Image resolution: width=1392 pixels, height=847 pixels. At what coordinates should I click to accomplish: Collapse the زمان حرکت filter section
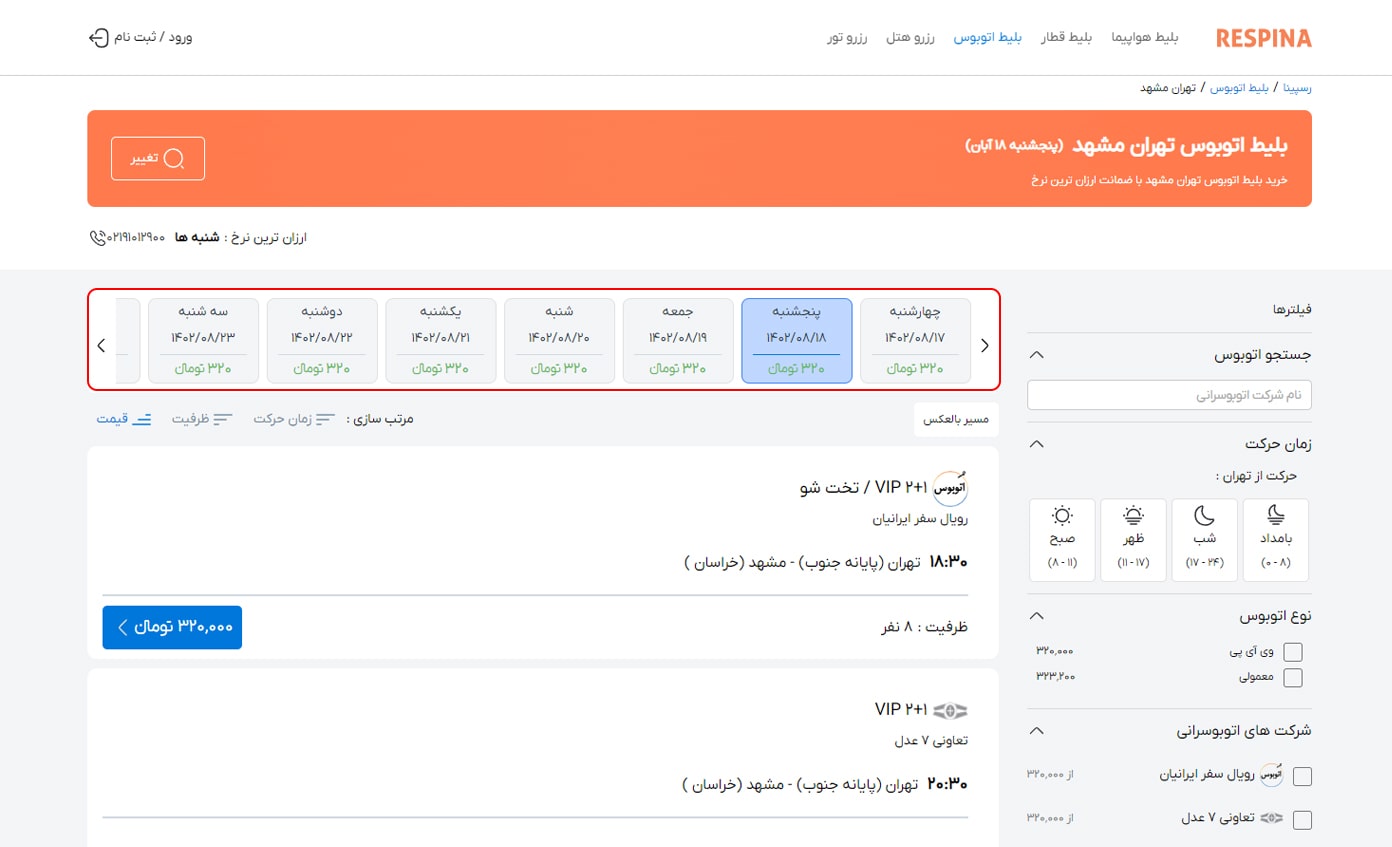coord(1036,443)
